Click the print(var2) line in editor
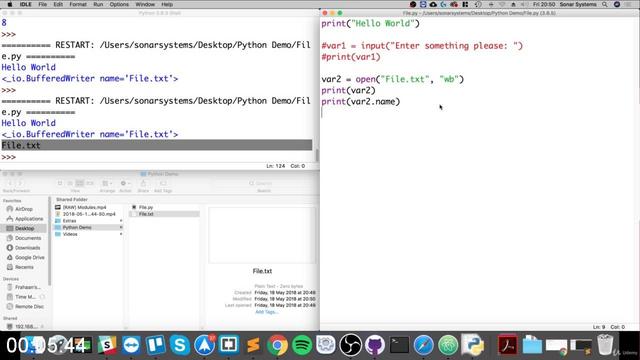Viewport: 640px width, 360px height. pyautogui.click(x=348, y=90)
